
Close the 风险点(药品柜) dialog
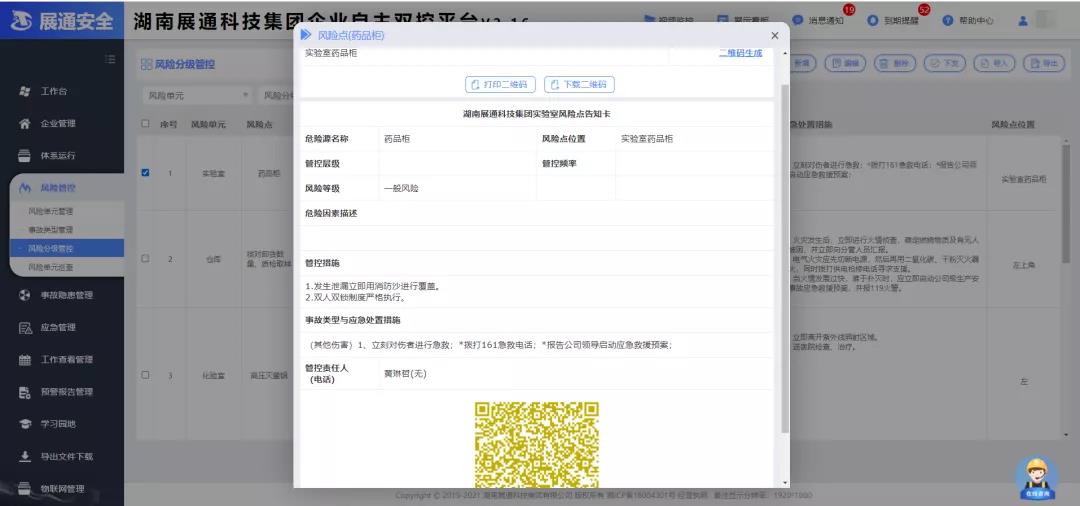775,36
